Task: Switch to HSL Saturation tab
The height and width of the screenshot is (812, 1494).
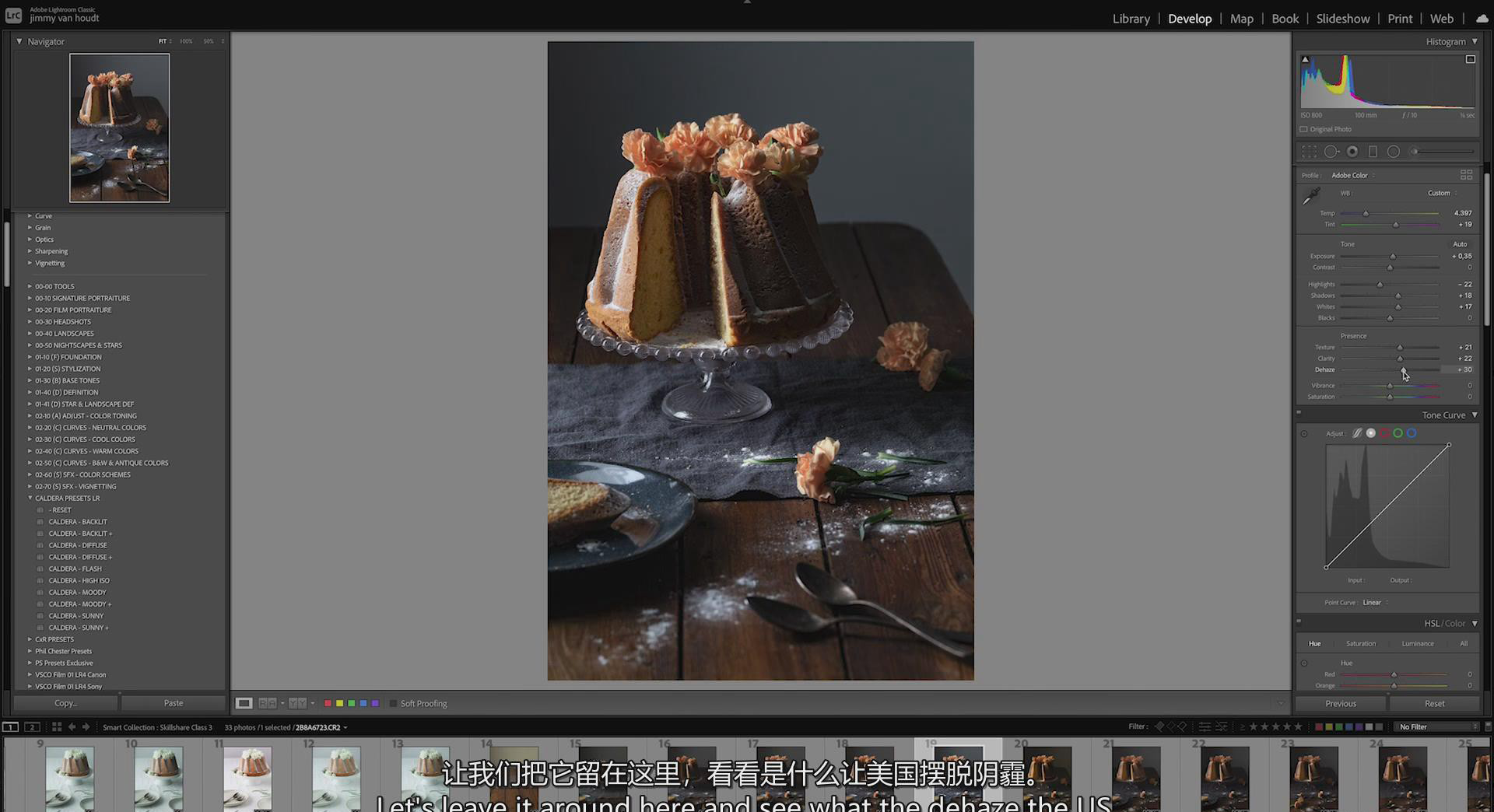Action: (x=1360, y=643)
